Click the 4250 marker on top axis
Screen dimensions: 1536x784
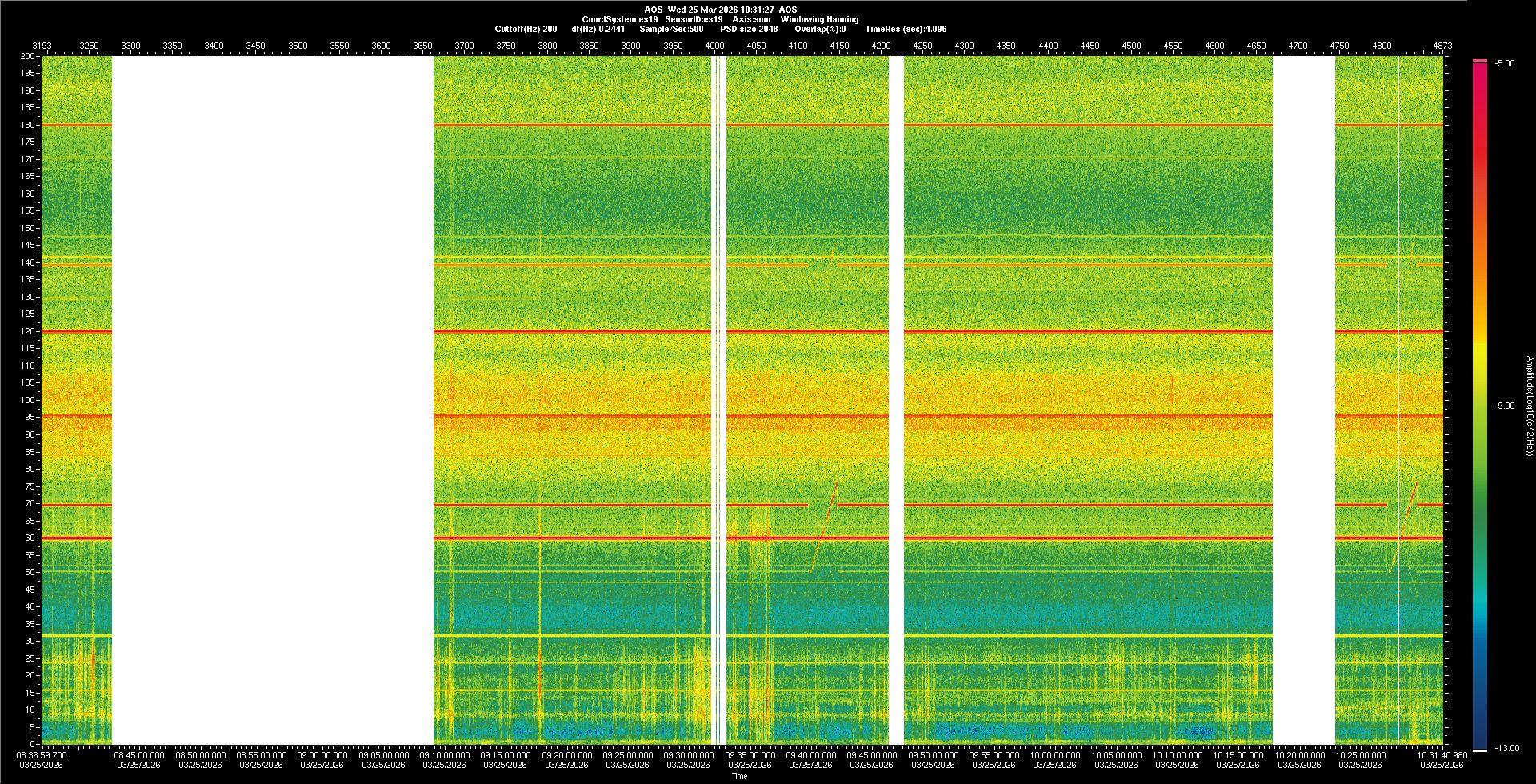(x=922, y=46)
